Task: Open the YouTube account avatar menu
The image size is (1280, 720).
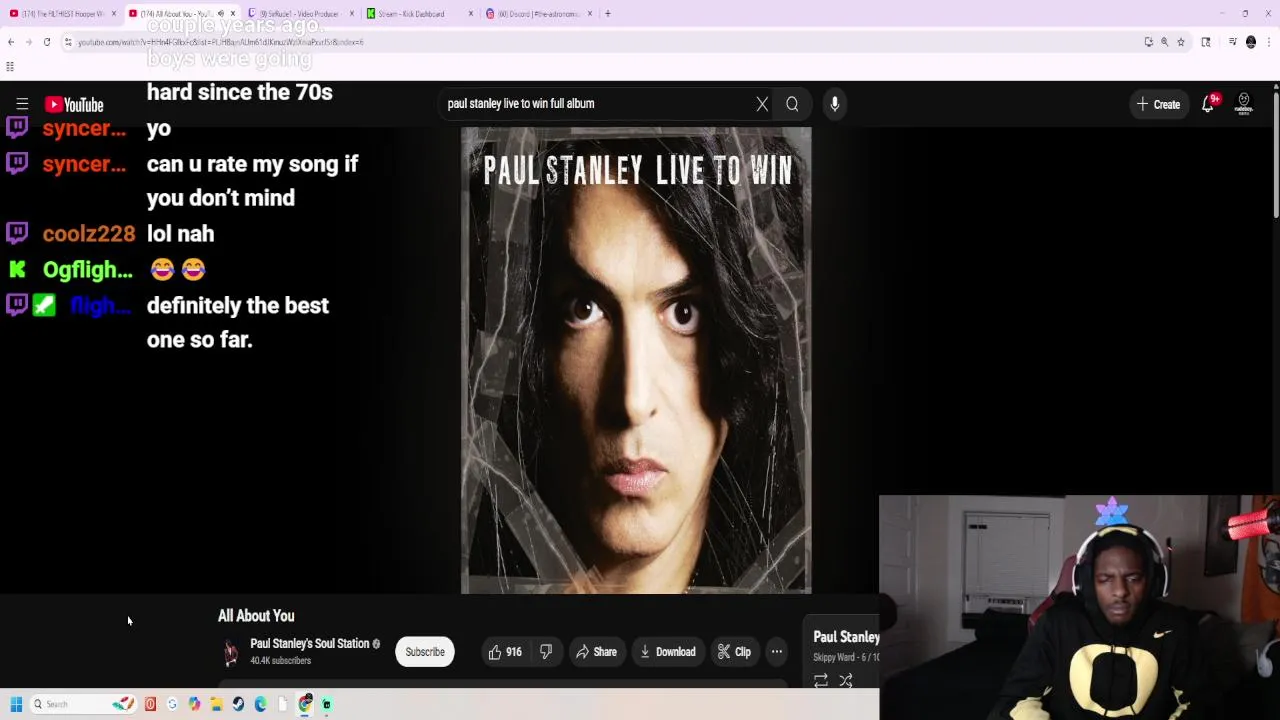Action: (x=1243, y=104)
